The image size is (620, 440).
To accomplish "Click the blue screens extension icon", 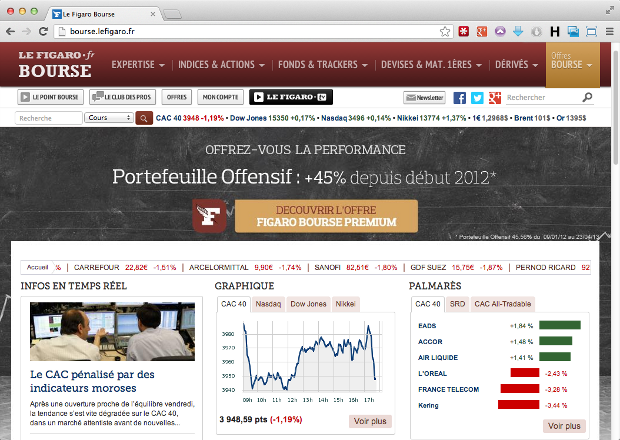I will tap(573, 31).
